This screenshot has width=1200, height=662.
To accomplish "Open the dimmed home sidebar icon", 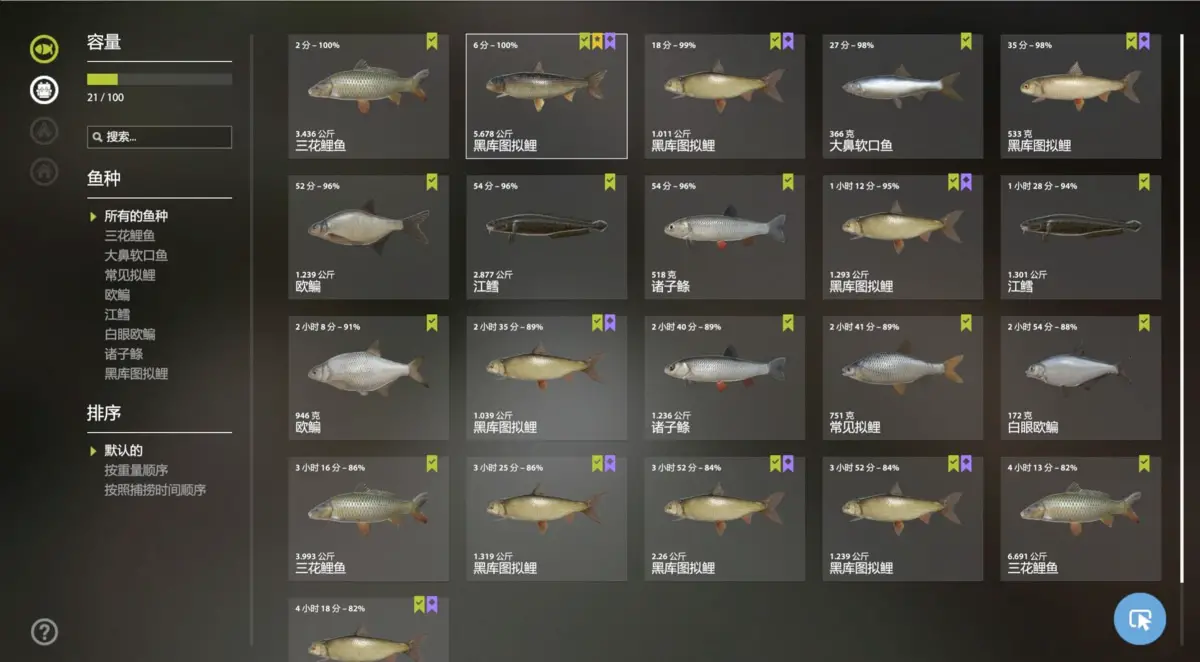I will pos(44,171).
